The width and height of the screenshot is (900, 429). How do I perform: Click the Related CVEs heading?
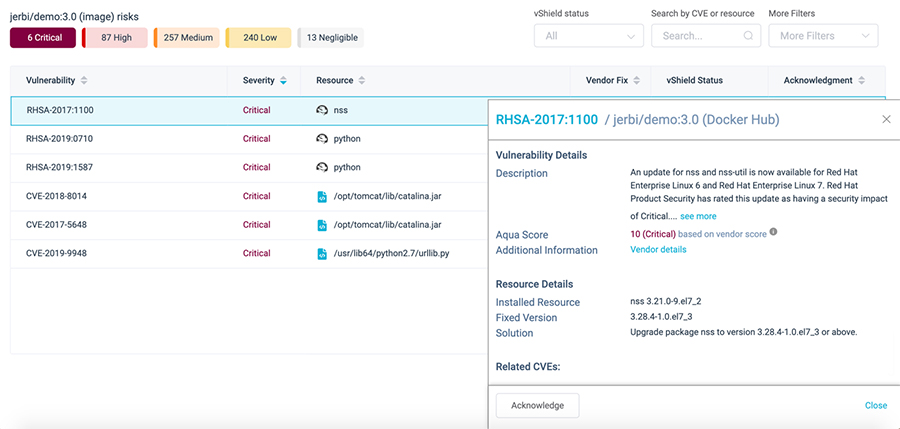click(528, 366)
